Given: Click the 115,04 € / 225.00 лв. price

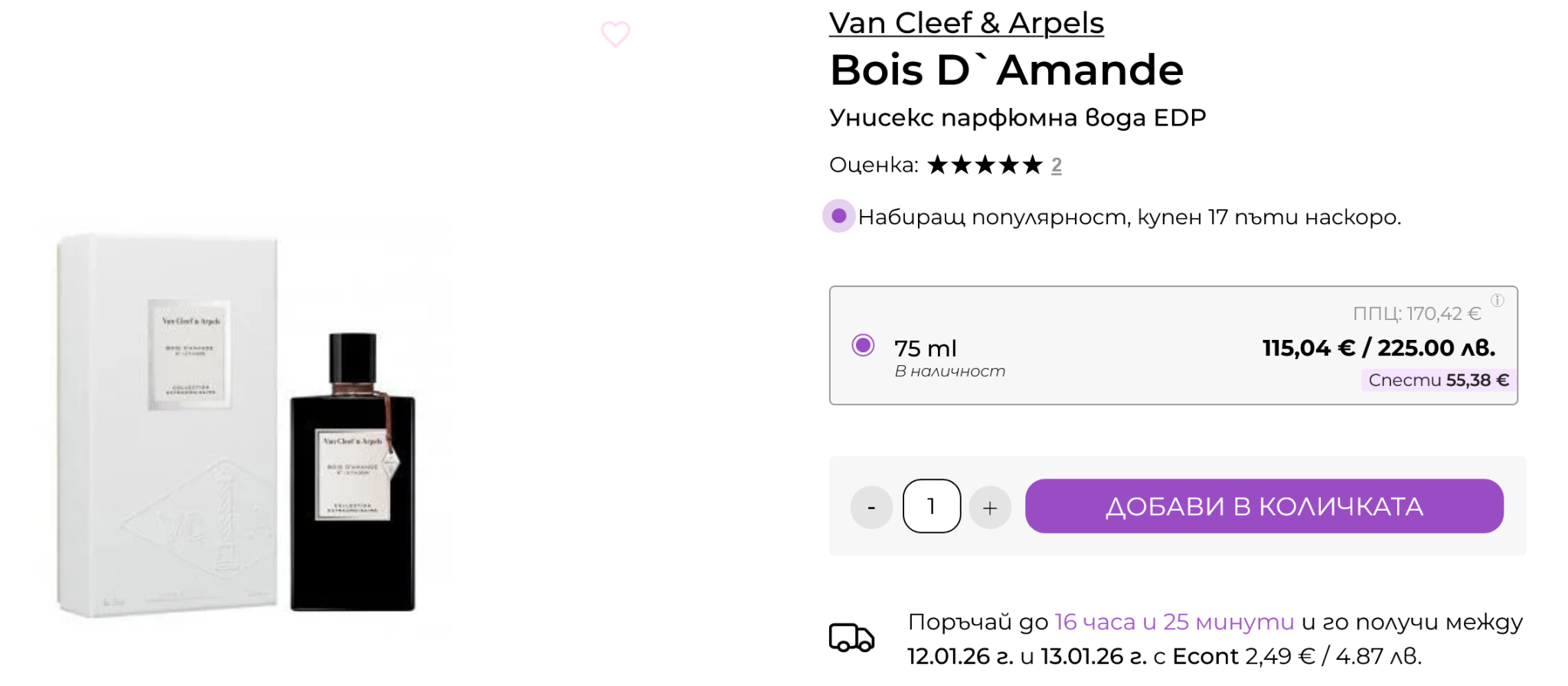Looking at the screenshot, I should (1378, 348).
